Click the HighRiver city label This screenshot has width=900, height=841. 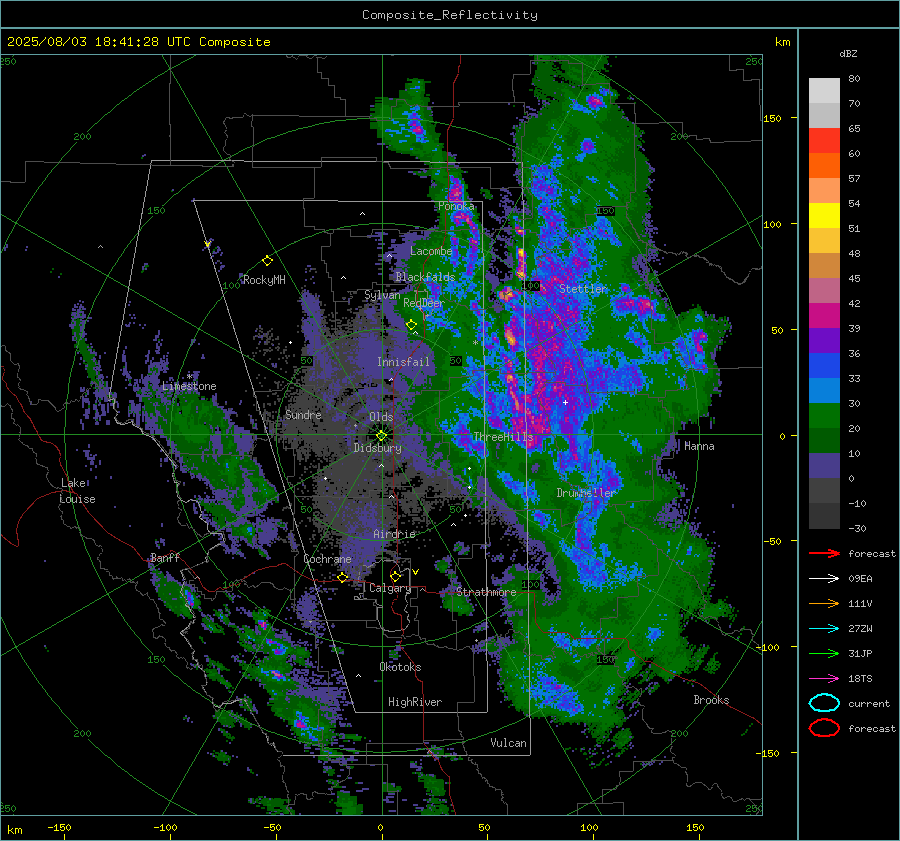click(x=415, y=702)
